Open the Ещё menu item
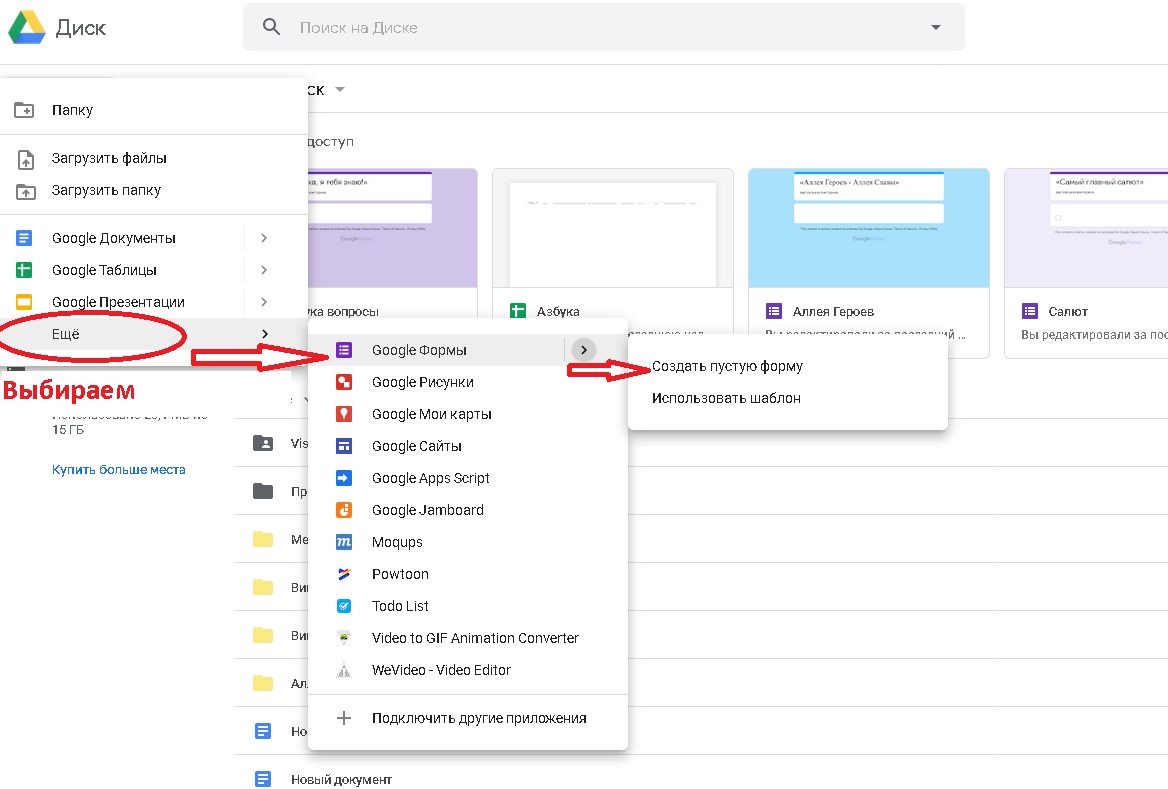This screenshot has height=789, width=1168. (x=153, y=334)
